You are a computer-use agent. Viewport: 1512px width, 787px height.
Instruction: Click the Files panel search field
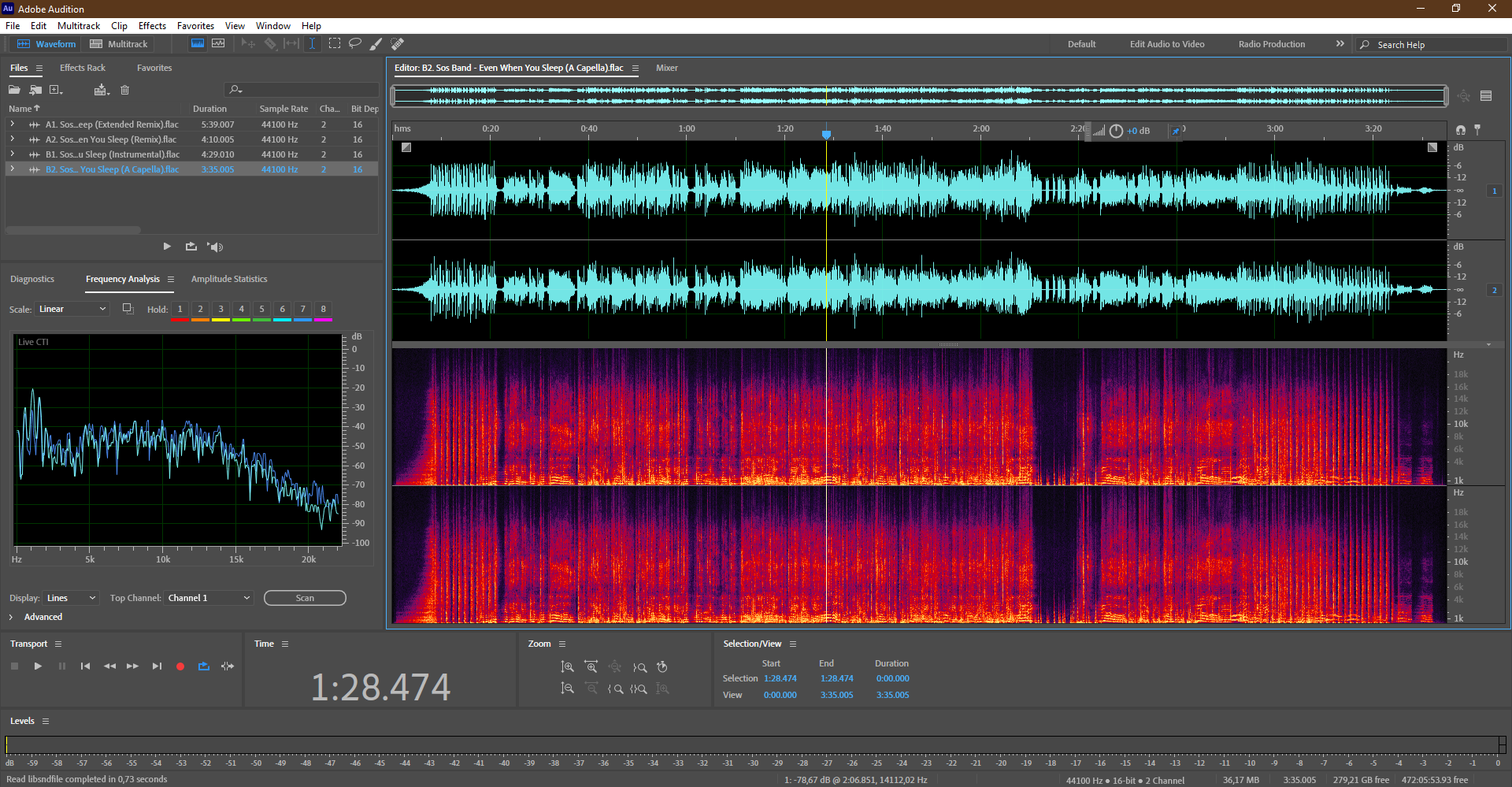302,90
